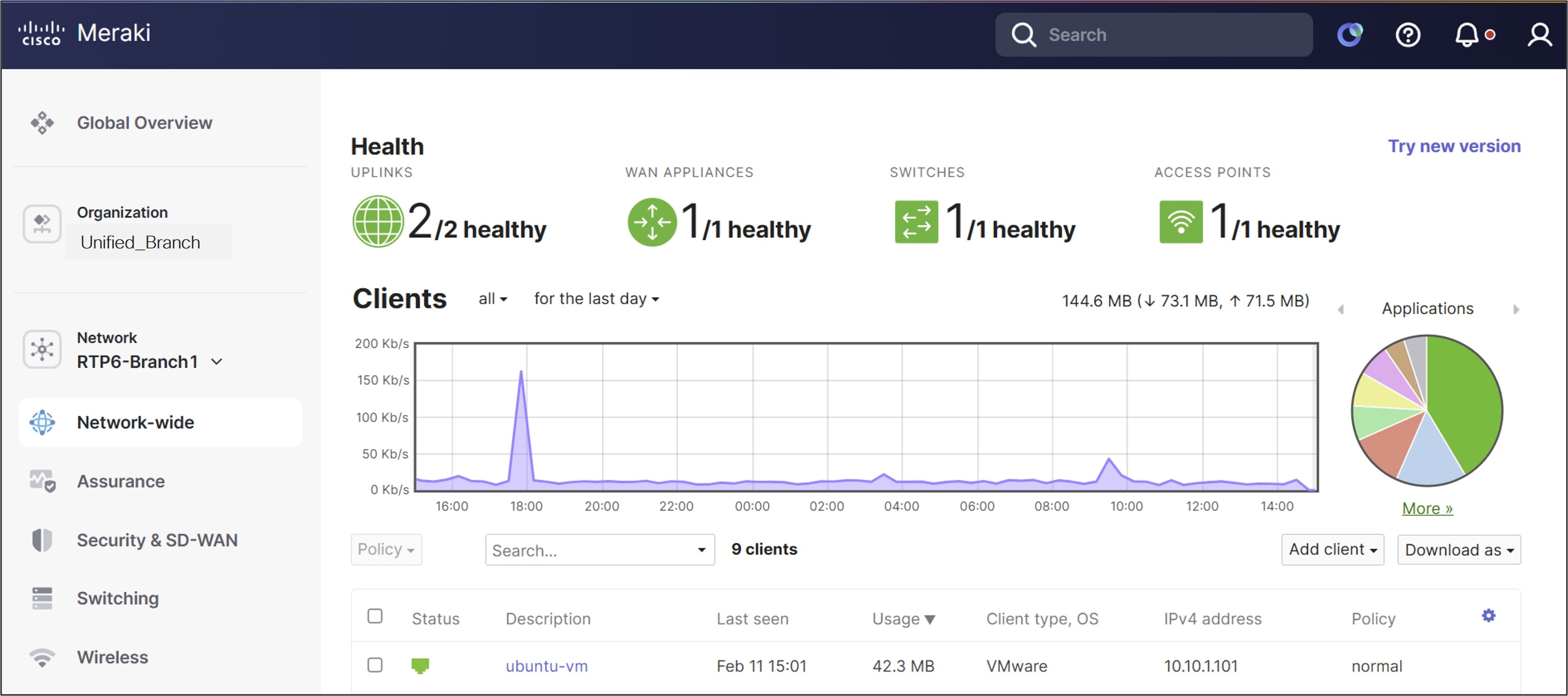Viewport: 1568px width, 696px height.
Task: Click the Policy column header
Action: 1373,619
